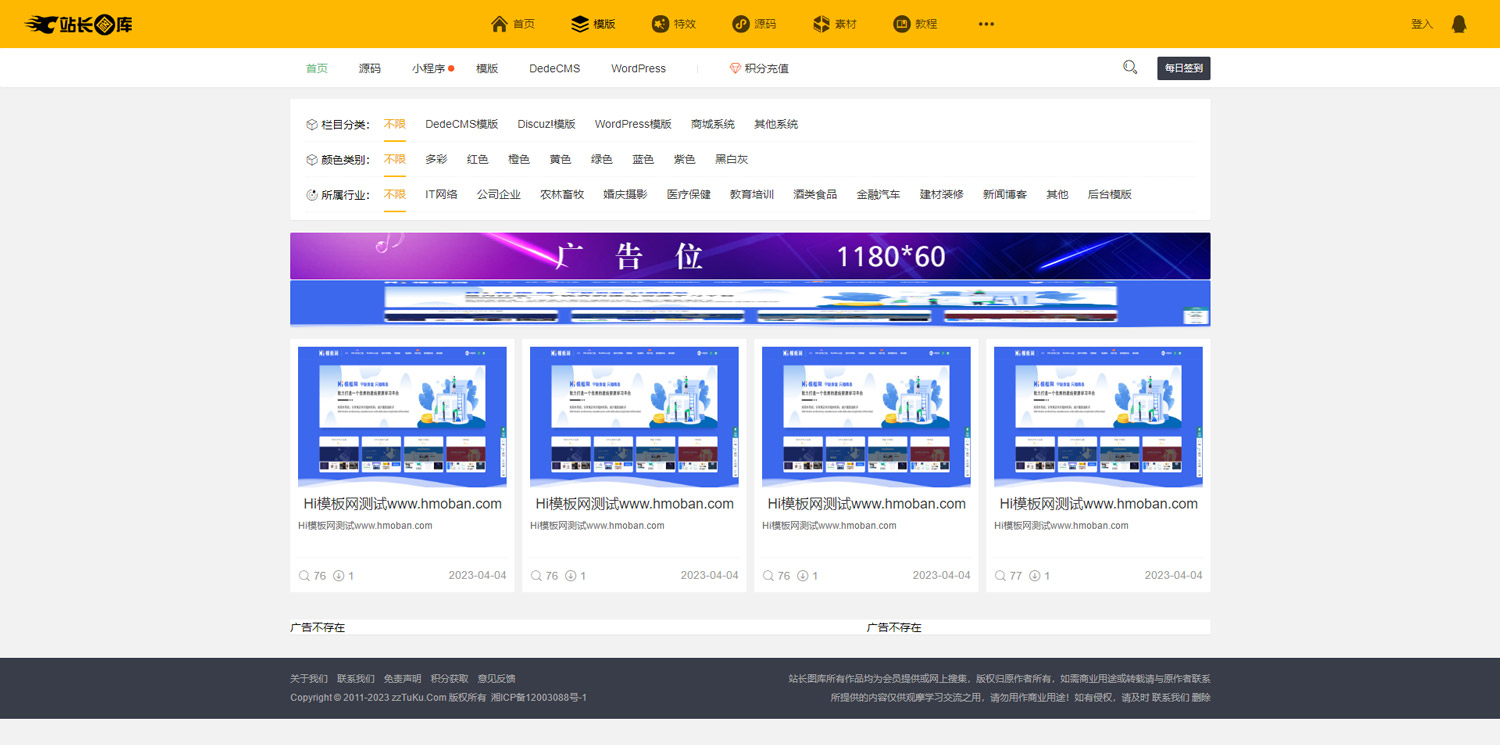Click the 登入 login link
Screen dimensions: 1500x745
[1421, 24]
